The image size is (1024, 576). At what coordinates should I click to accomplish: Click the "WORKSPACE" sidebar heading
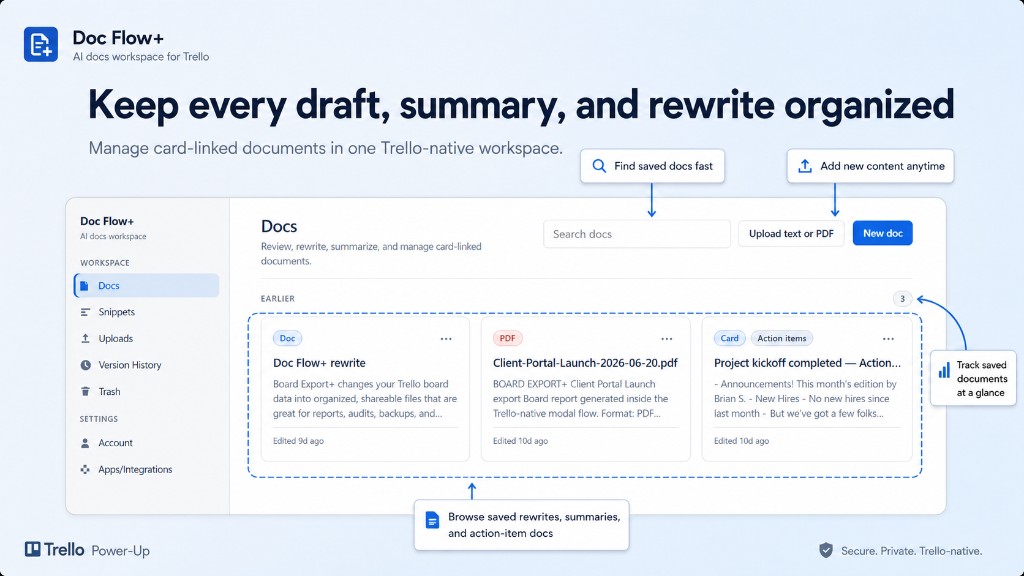pyautogui.click(x=104, y=263)
